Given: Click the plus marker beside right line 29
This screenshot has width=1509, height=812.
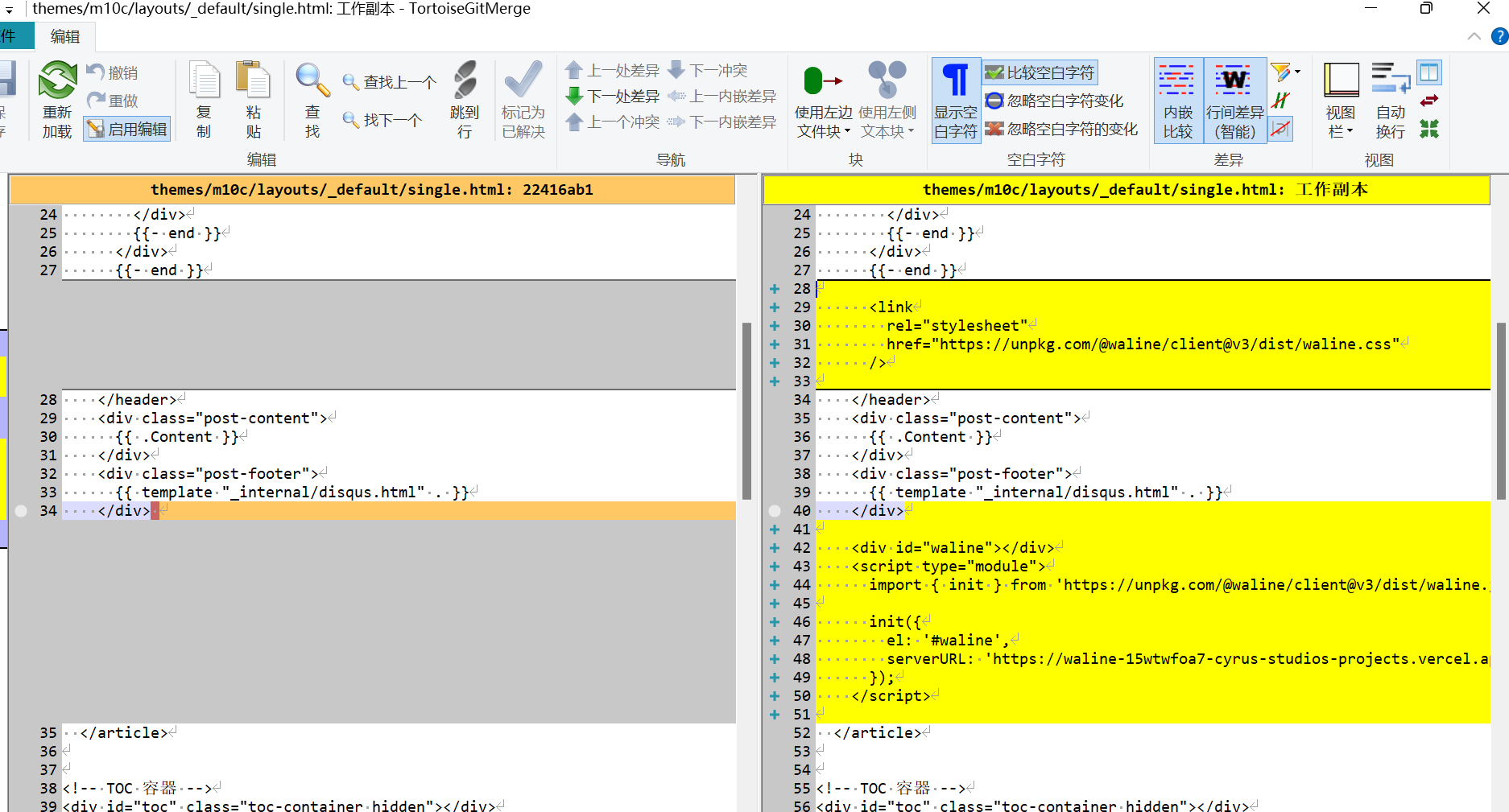Looking at the screenshot, I should [x=775, y=307].
